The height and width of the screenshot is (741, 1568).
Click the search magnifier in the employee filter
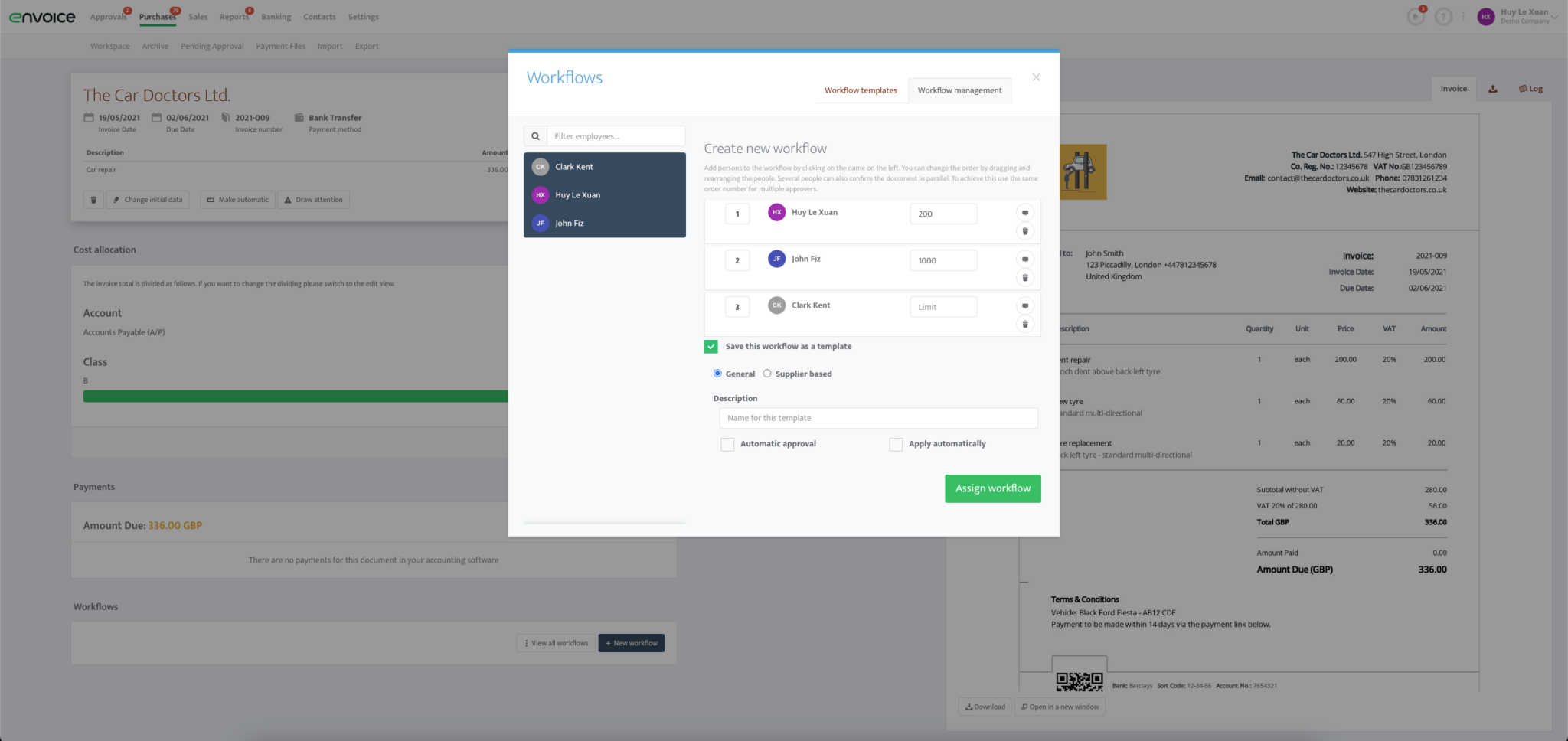535,135
